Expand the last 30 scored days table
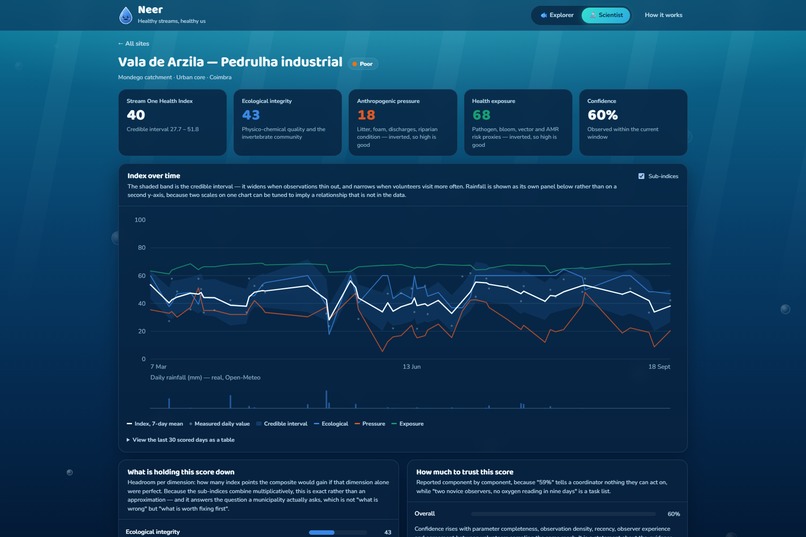The width and height of the screenshot is (806, 537). (180, 440)
